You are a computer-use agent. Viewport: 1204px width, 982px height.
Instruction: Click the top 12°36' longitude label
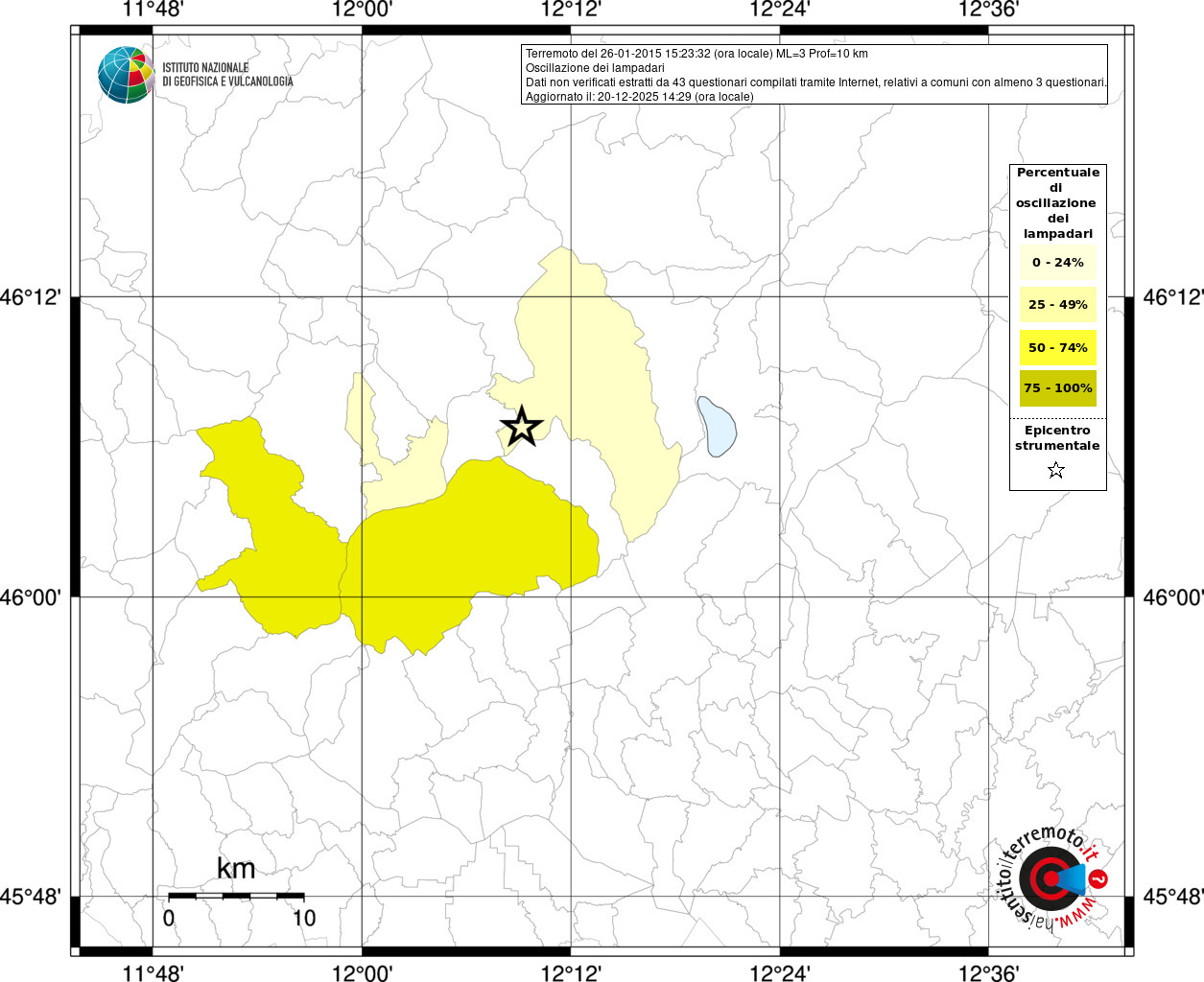[988, 10]
